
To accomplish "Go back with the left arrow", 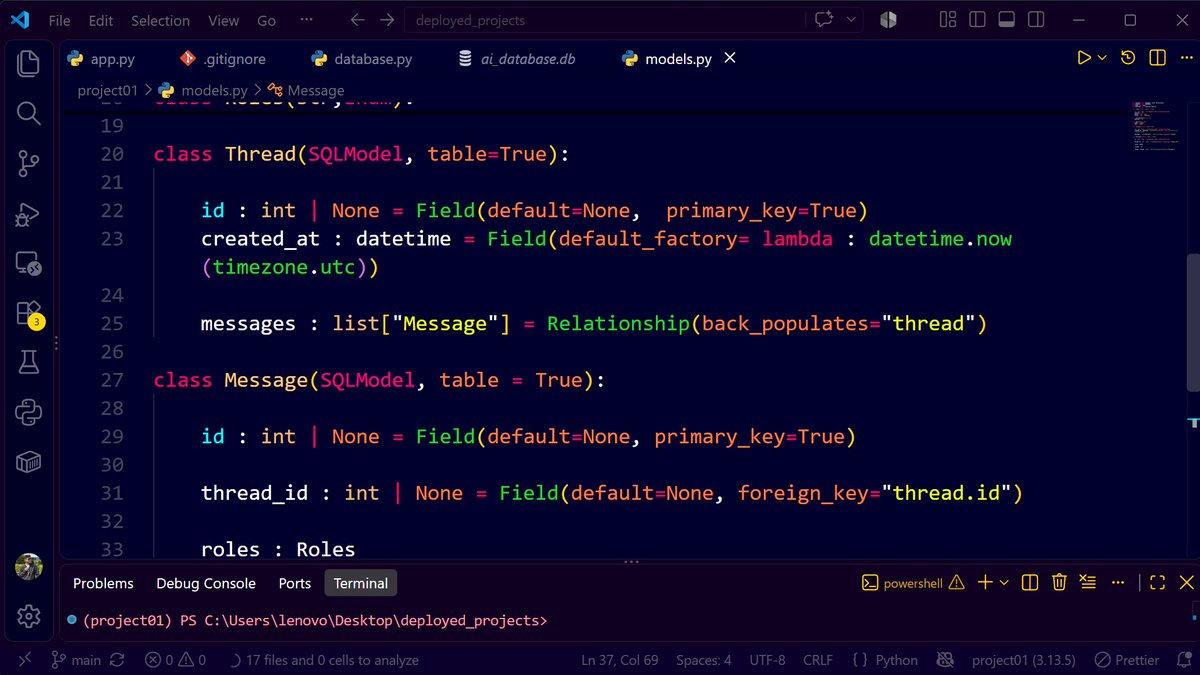I will pos(358,20).
